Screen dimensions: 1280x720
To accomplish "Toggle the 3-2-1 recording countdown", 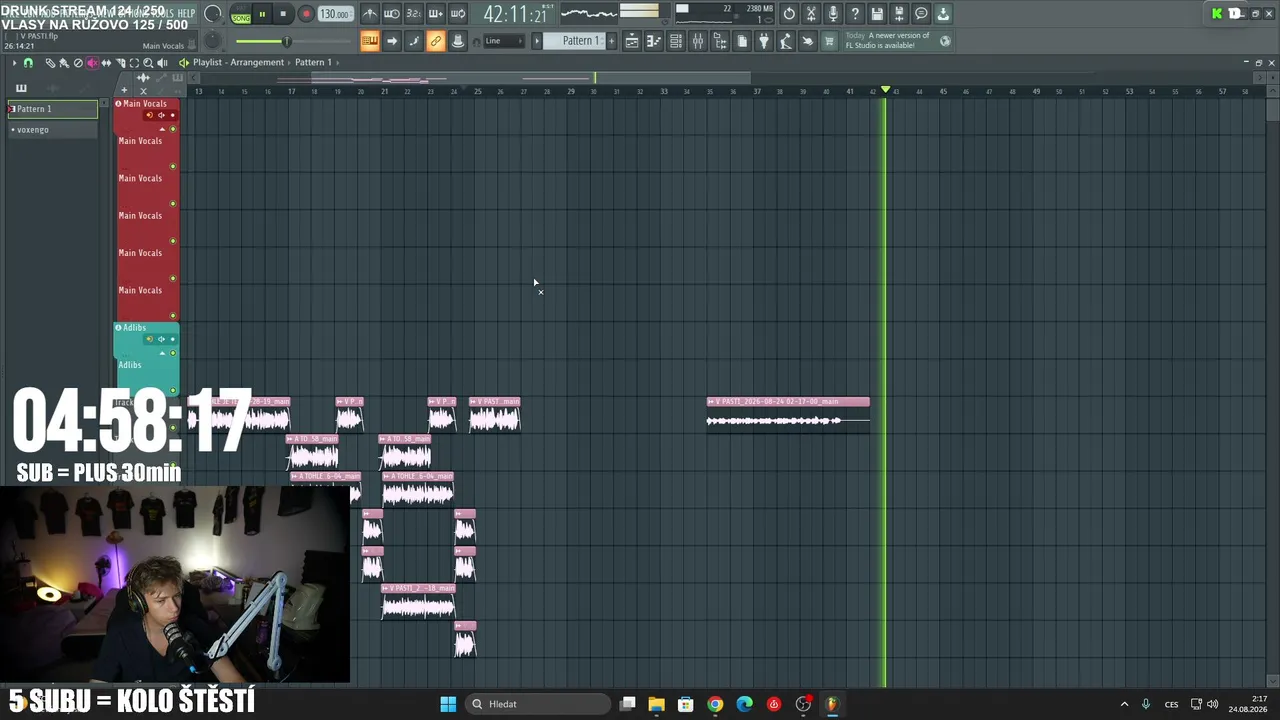I will (414, 14).
